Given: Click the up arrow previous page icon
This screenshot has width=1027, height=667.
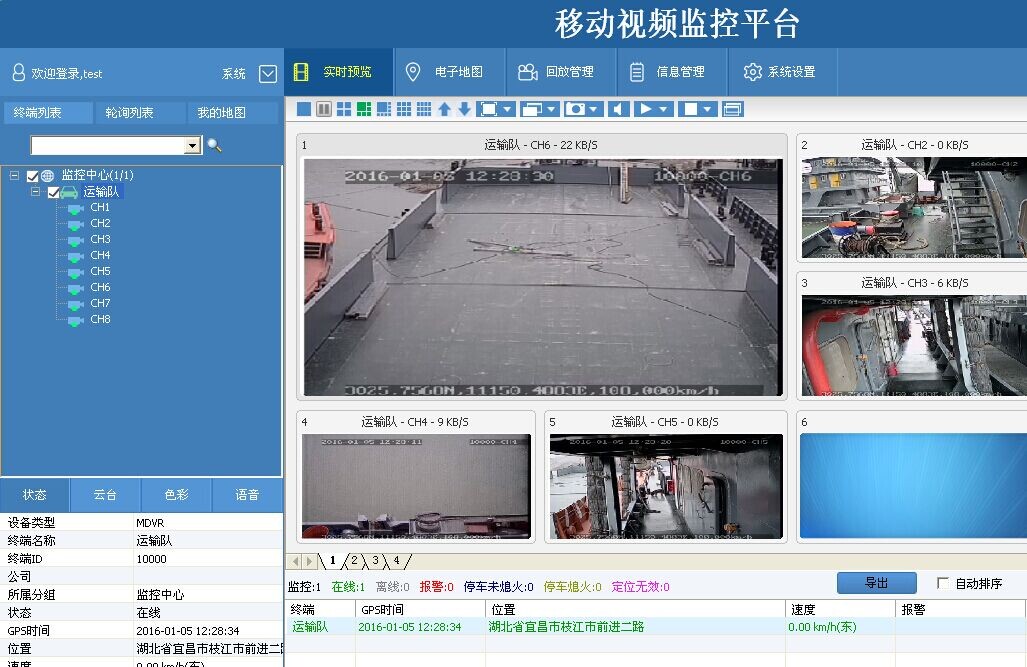Looking at the screenshot, I should point(445,109).
